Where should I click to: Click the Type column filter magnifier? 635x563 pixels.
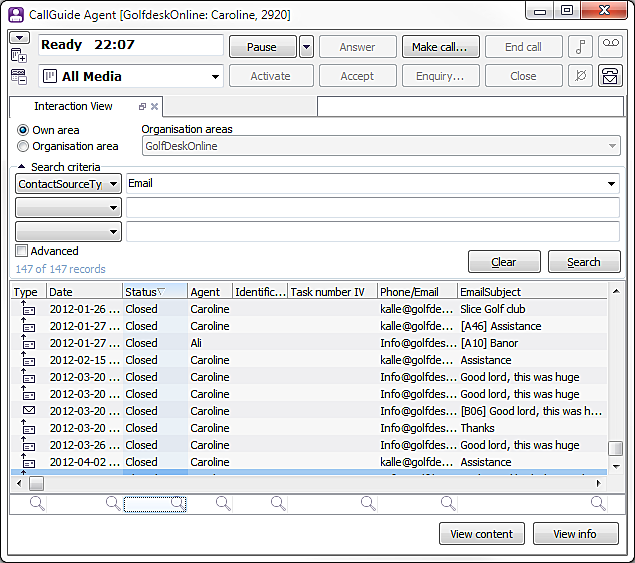coord(37,503)
